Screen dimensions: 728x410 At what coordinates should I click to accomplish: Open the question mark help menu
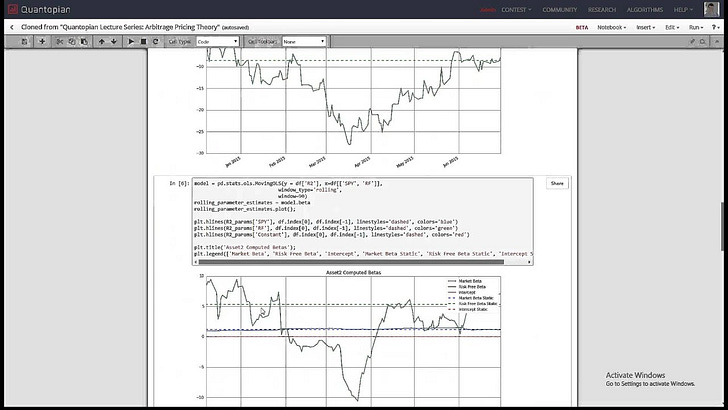tap(716, 27)
